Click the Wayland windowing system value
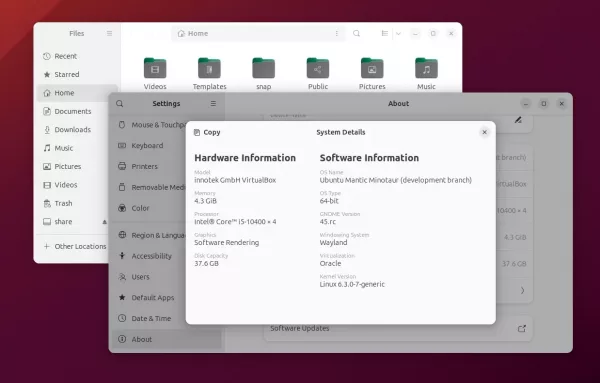Image resolution: width=600 pixels, height=383 pixels. 333,243
